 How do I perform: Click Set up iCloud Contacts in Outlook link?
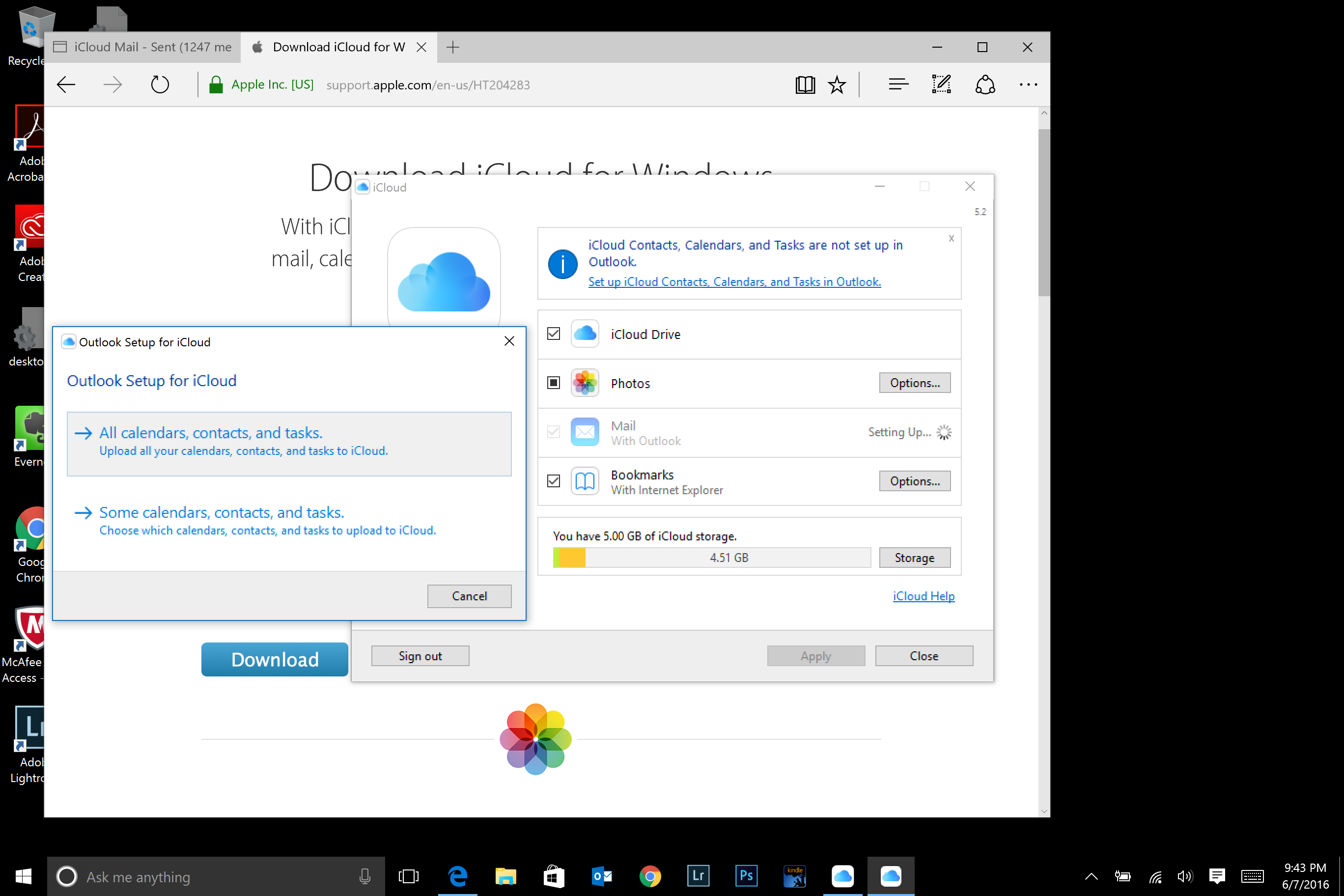coord(735,281)
